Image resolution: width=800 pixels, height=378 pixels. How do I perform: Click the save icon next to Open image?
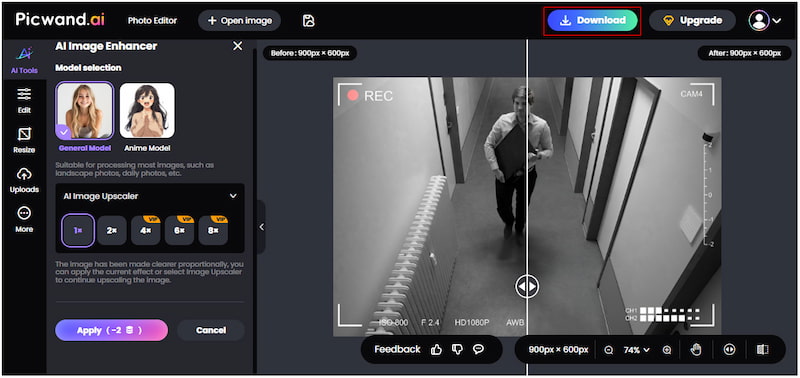tap(308, 20)
